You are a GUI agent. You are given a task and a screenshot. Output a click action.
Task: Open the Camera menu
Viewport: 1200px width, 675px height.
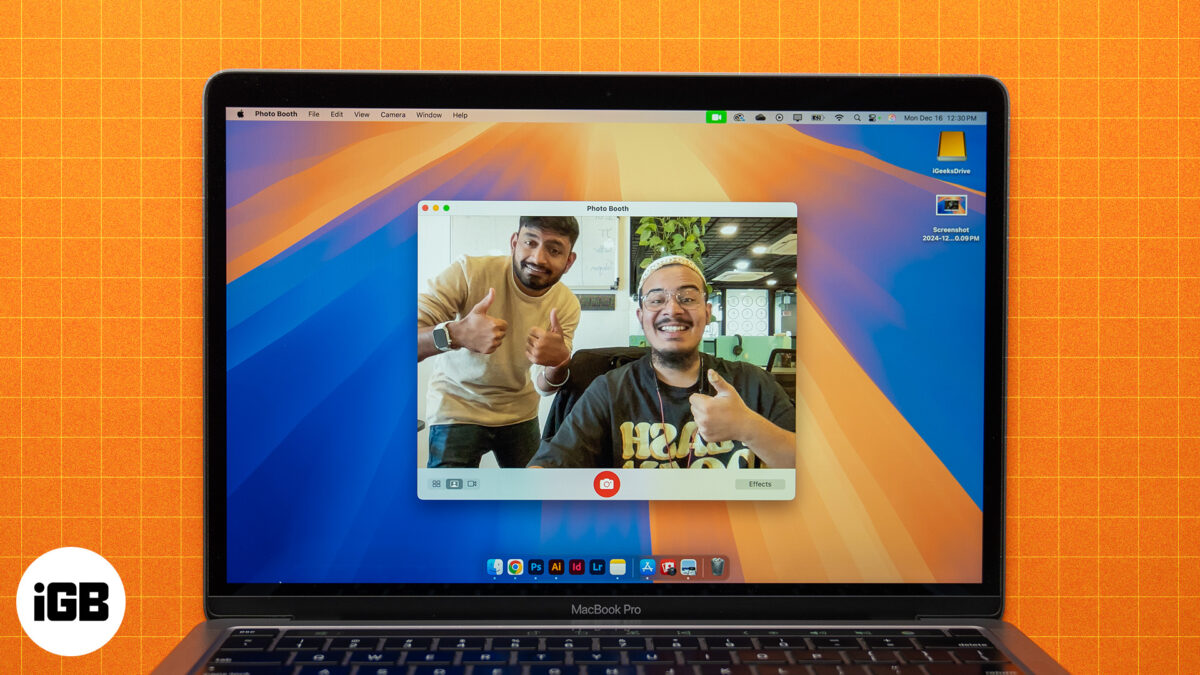click(392, 115)
